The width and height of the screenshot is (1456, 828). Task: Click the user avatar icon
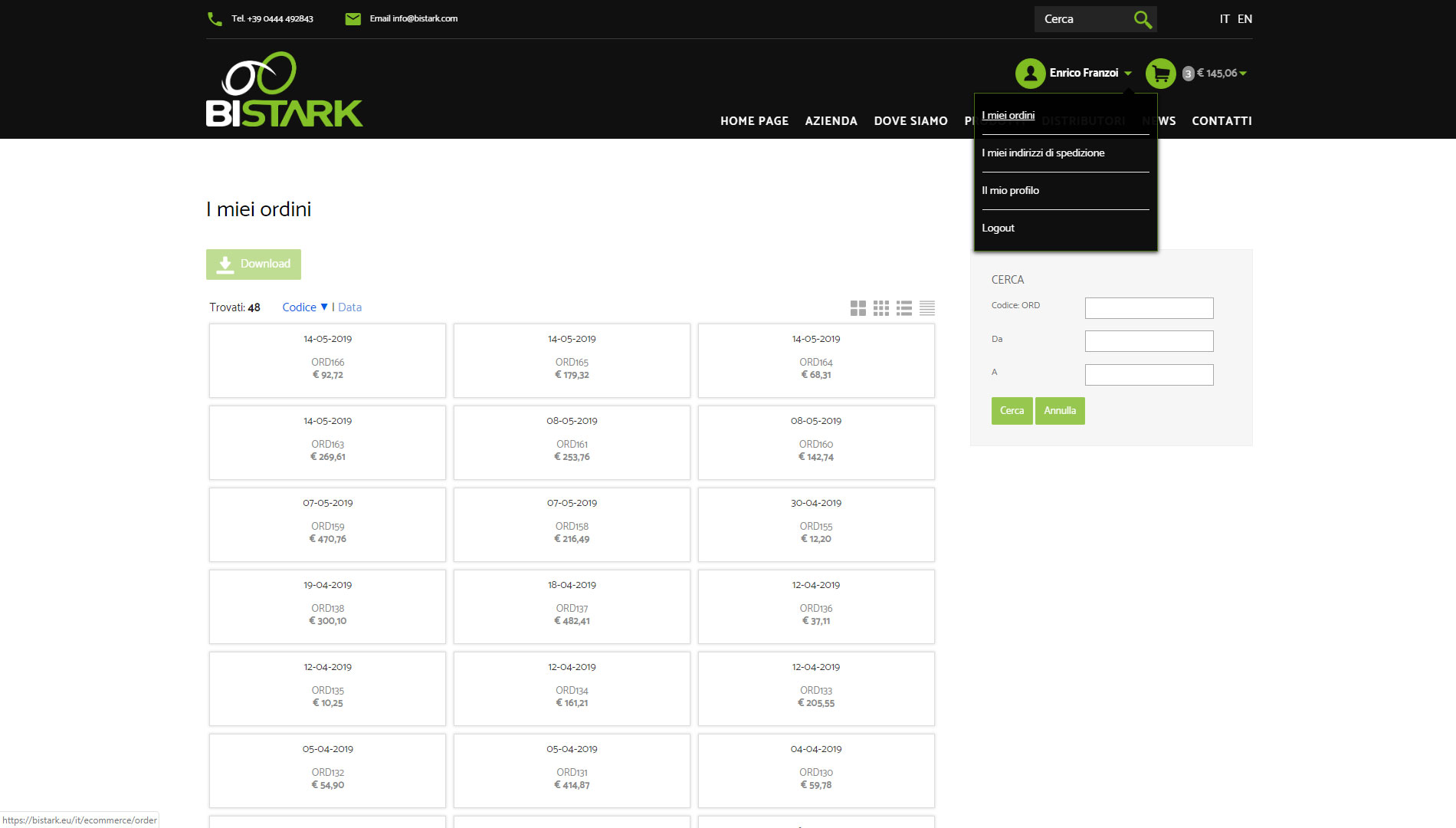(x=1030, y=74)
